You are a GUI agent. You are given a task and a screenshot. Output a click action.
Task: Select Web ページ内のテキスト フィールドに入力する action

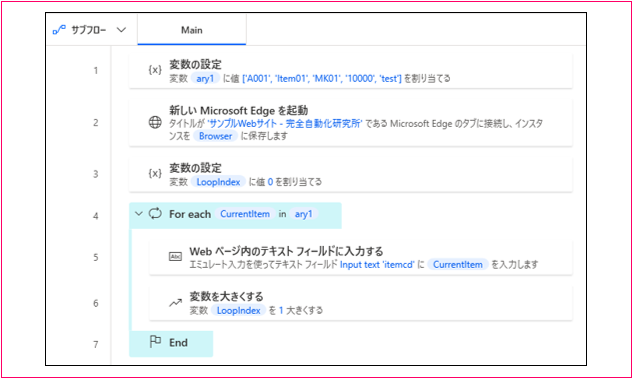point(361,258)
